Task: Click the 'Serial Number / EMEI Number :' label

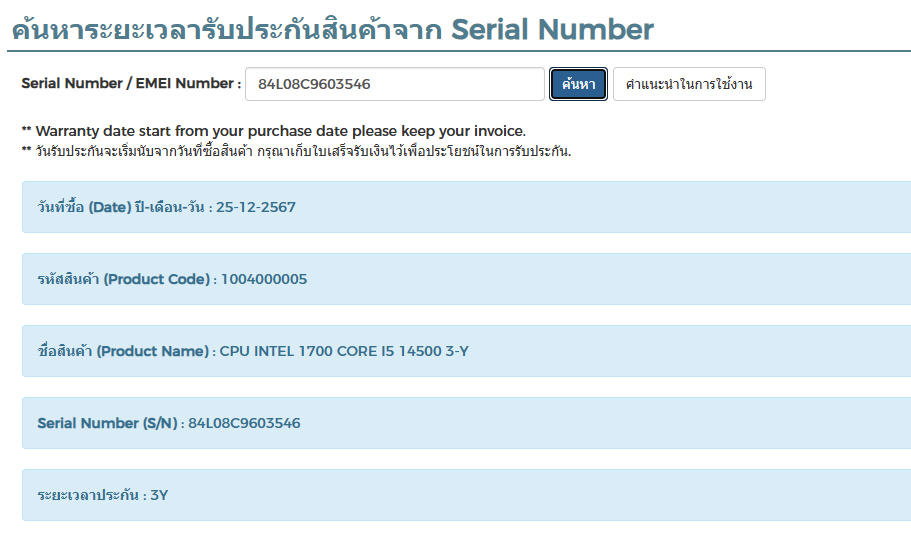Action: (131, 84)
